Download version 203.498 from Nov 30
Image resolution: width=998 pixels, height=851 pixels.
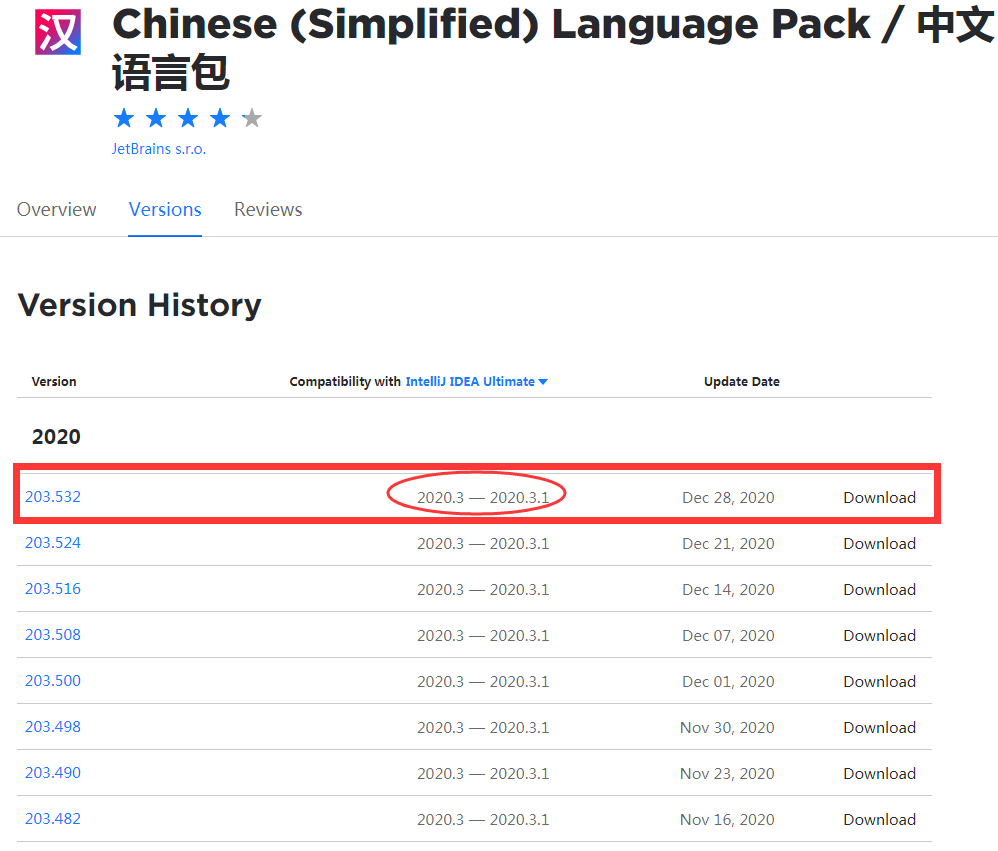click(880, 728)
